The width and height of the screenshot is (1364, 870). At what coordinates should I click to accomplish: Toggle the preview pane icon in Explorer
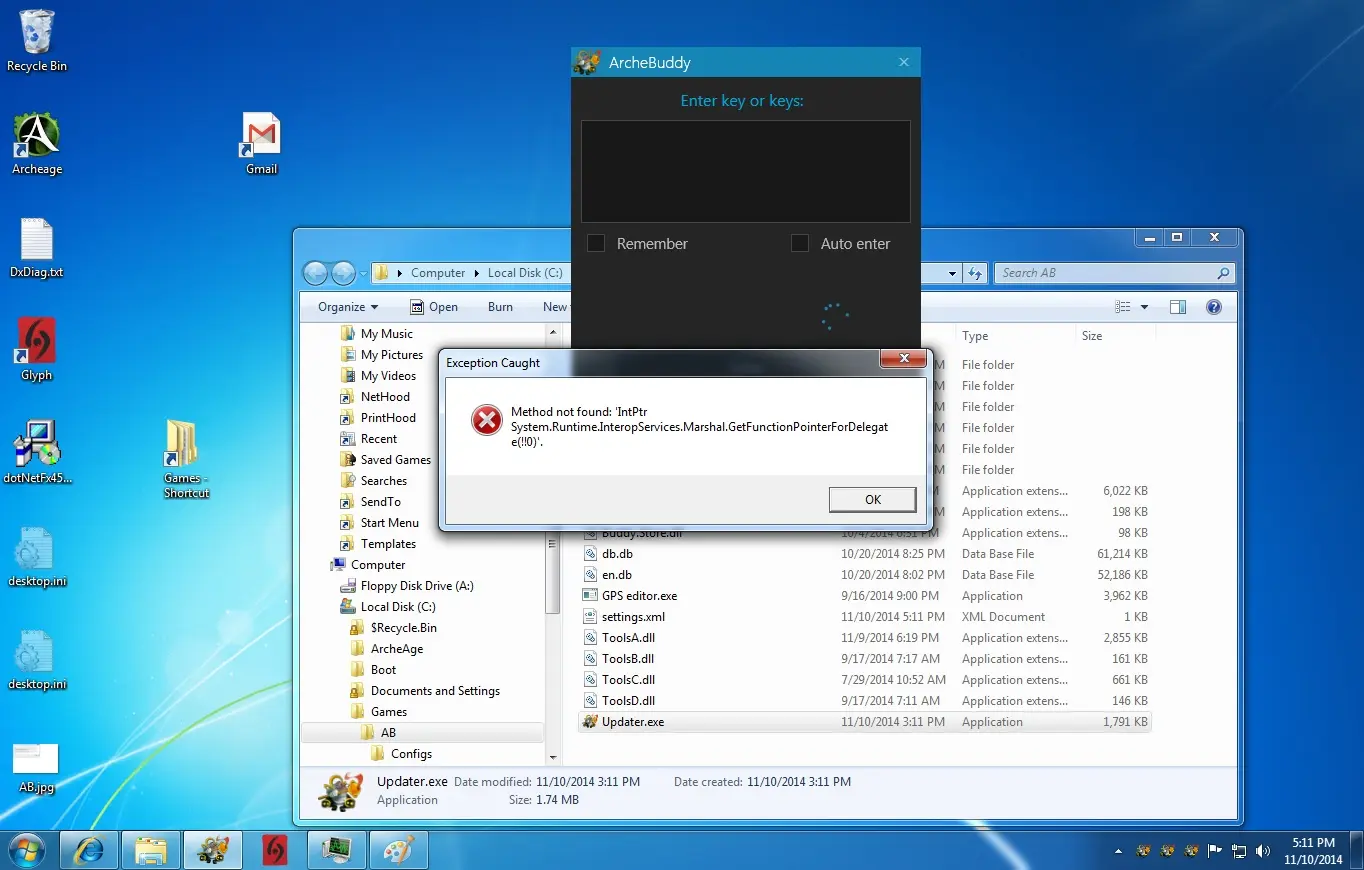click(1178, 307)
